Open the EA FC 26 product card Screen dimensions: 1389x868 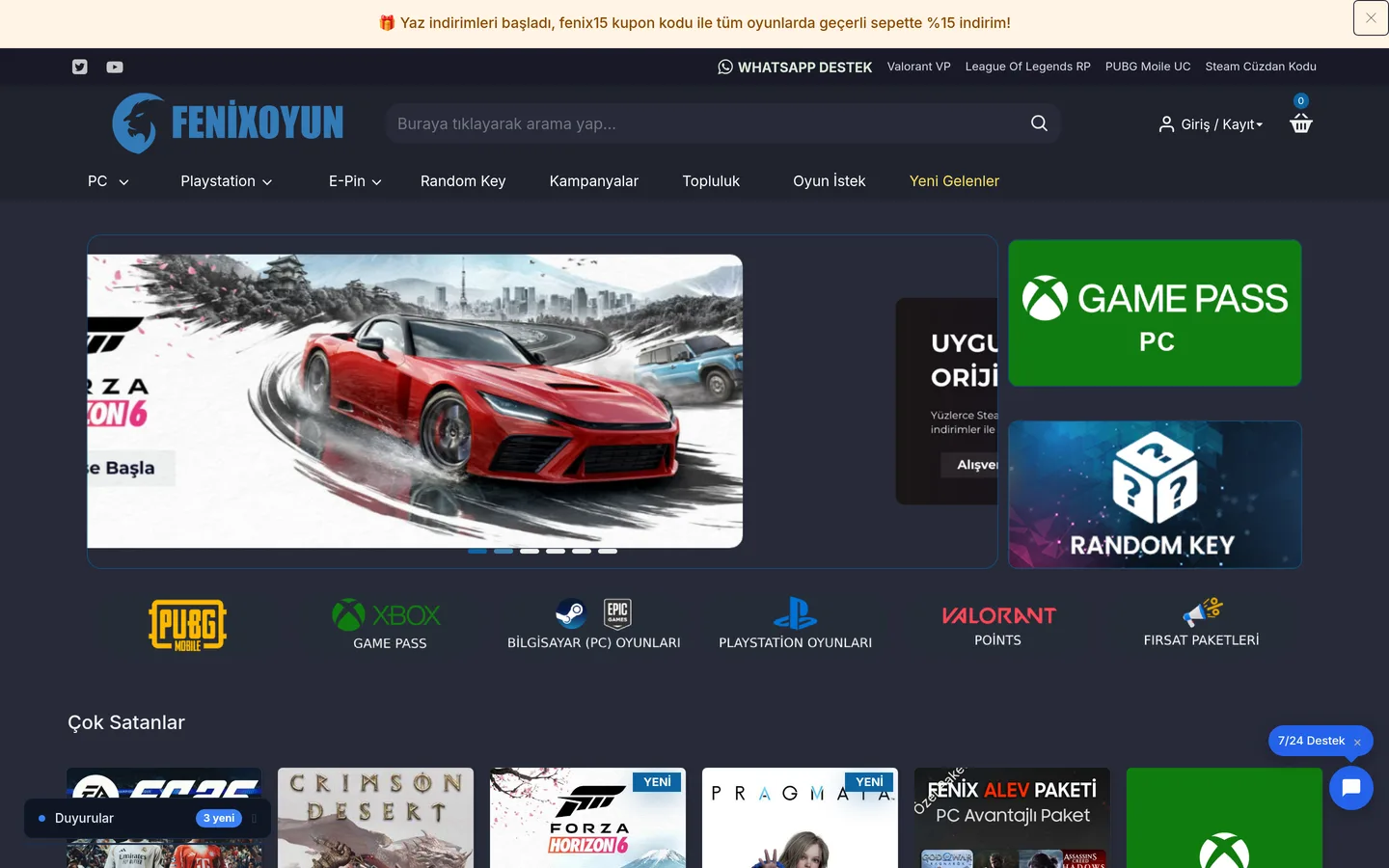[164, 818]
